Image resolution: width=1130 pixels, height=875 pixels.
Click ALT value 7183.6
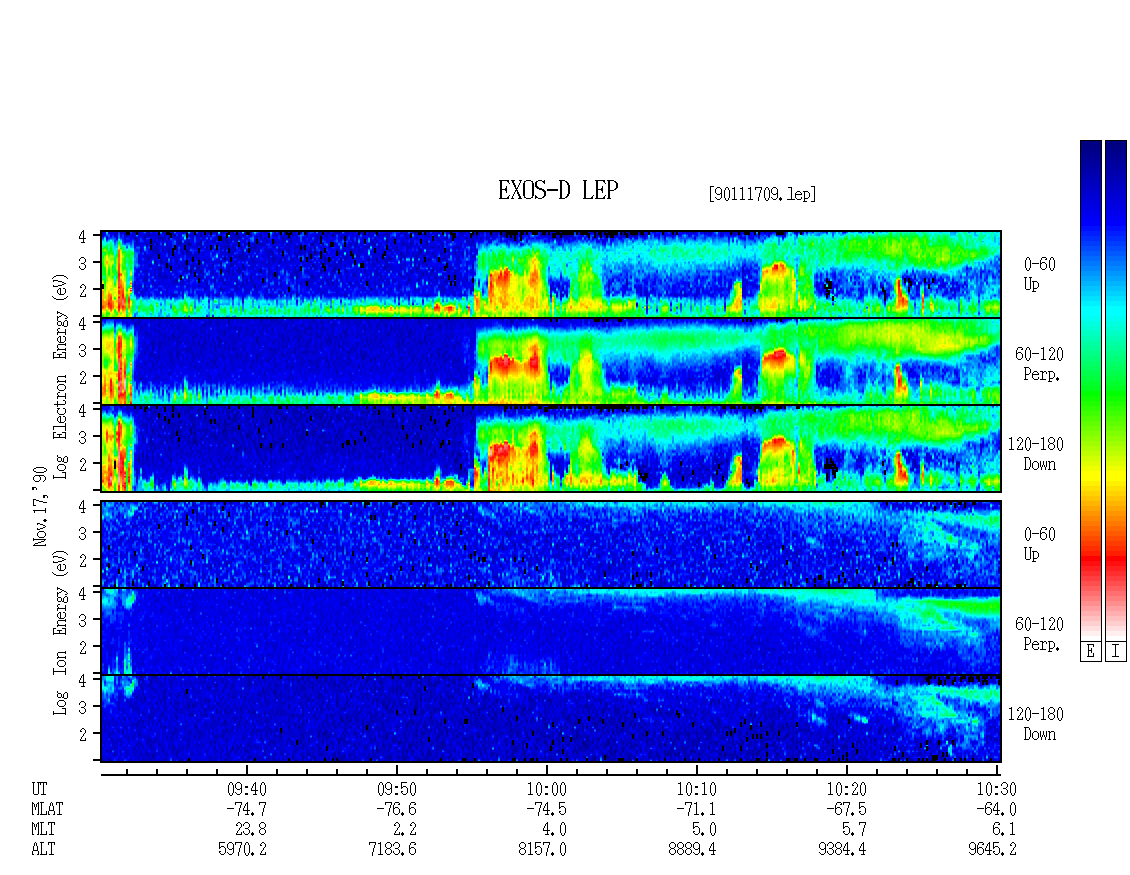tap(392, 849)
